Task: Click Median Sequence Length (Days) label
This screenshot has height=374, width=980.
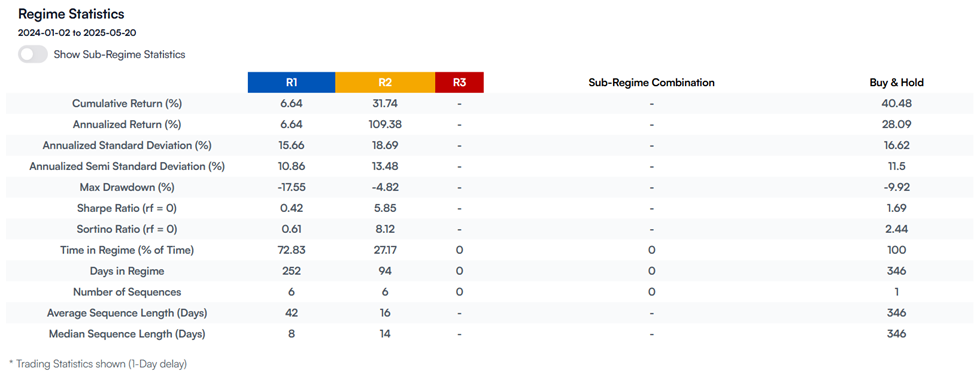Action: 127,334
